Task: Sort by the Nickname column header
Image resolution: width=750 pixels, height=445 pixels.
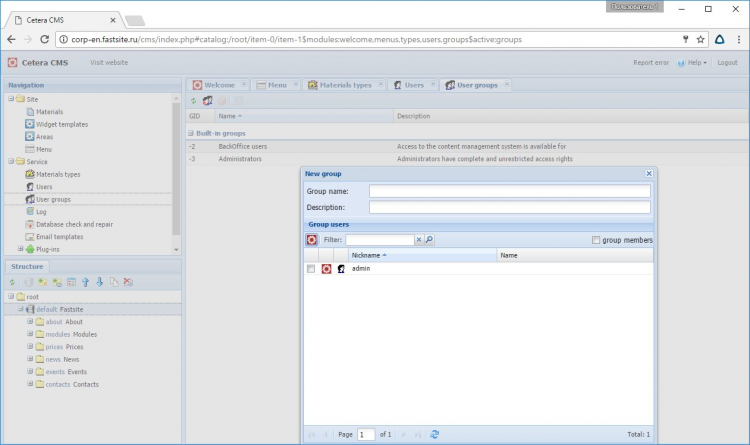Action: (422, 256)
